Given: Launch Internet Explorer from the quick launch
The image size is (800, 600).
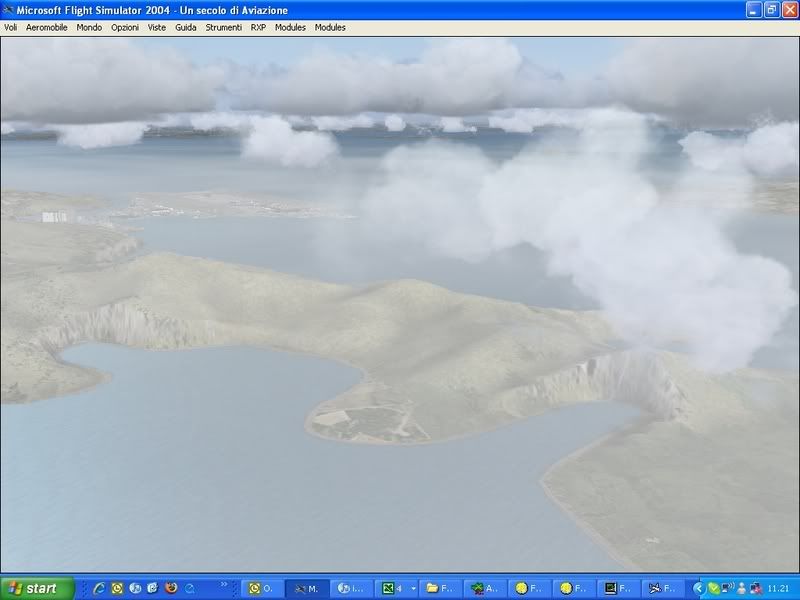Looking at the screenshot, I should pos(99,588).
